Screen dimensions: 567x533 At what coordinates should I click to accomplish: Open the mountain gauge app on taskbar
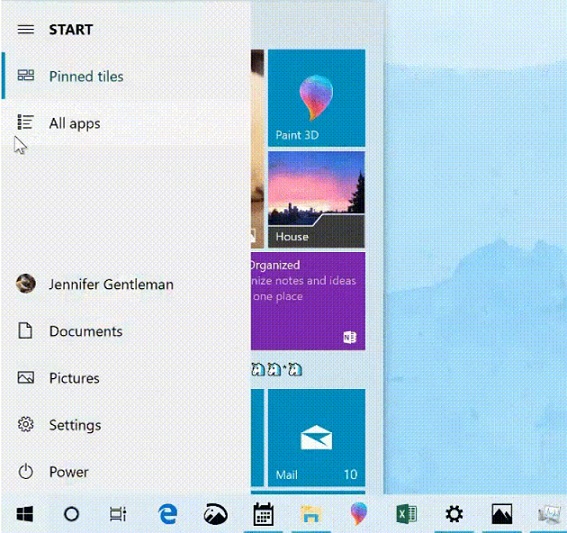216,514
